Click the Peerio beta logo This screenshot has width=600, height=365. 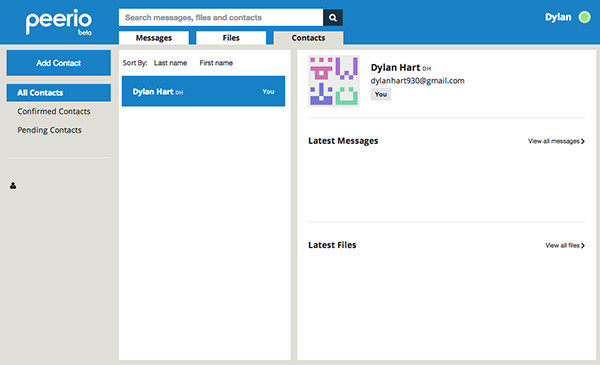click(x=59, y=22)
